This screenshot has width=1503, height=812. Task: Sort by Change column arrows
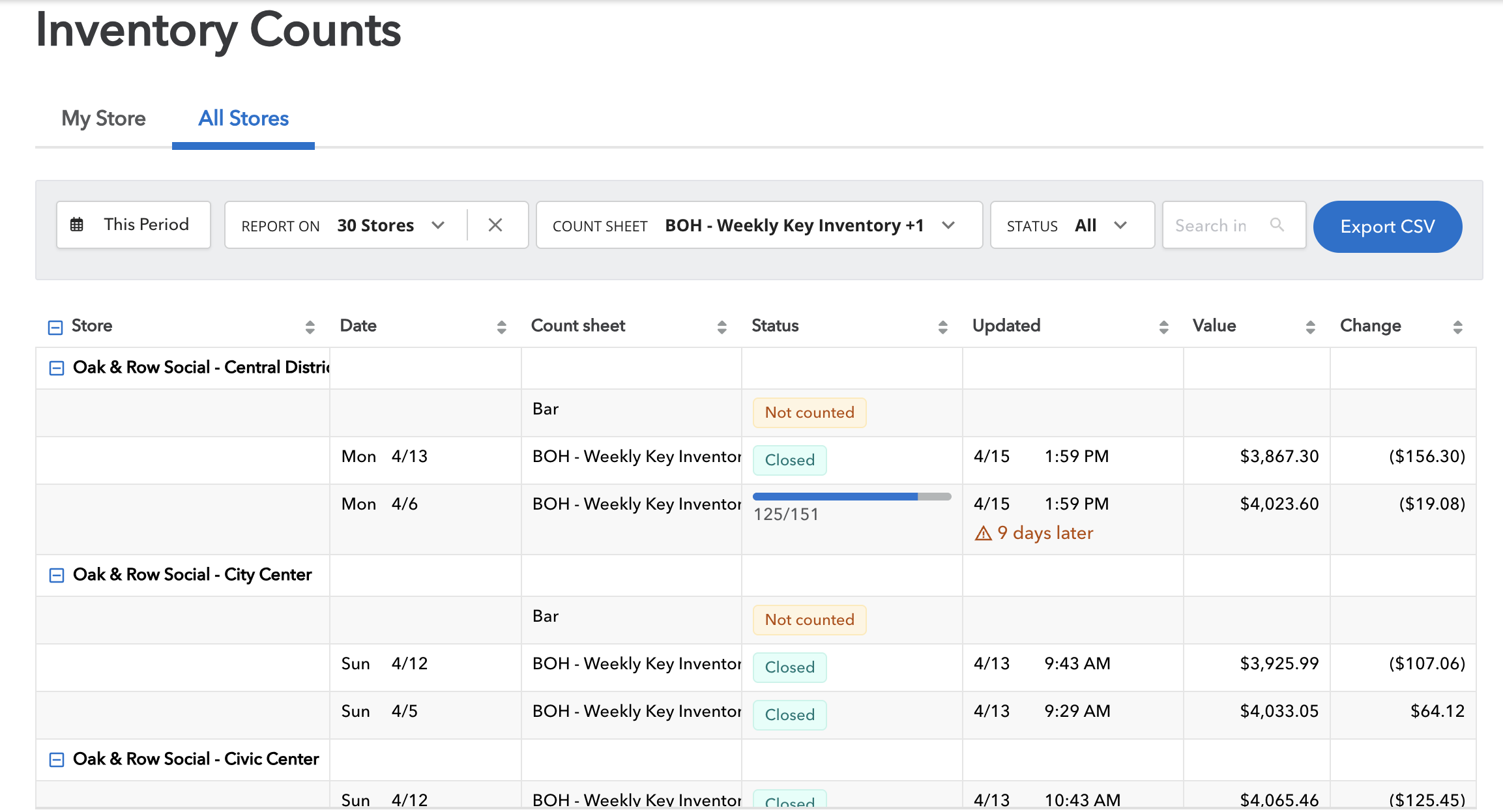coord(1457,326)
